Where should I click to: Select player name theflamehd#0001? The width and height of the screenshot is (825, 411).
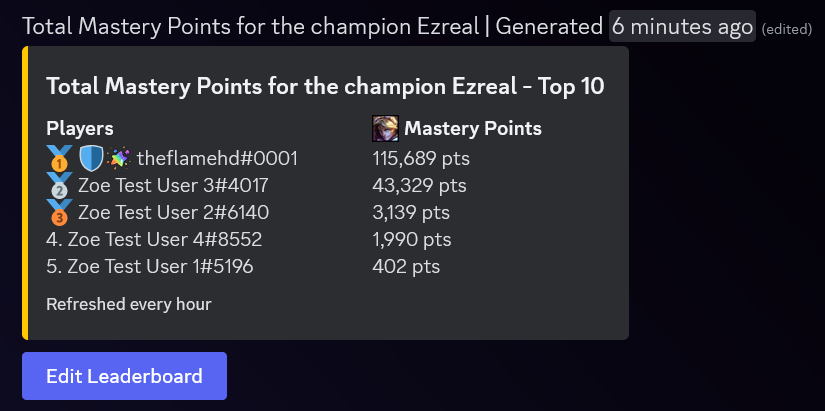217,158
